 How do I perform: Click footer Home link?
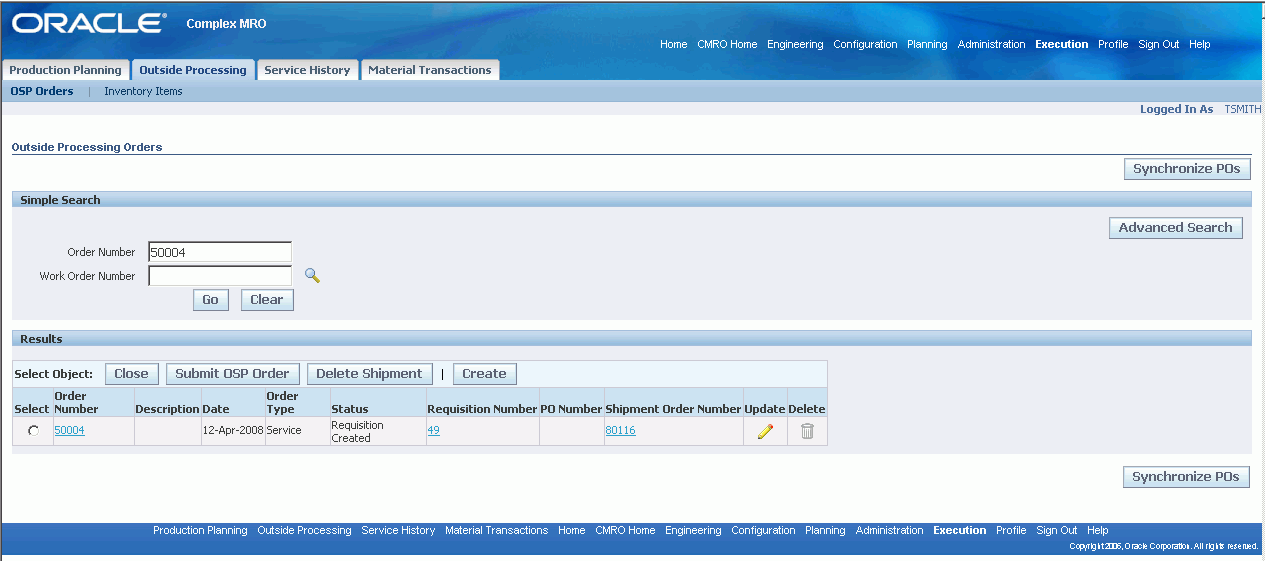[x=572, y=531]
